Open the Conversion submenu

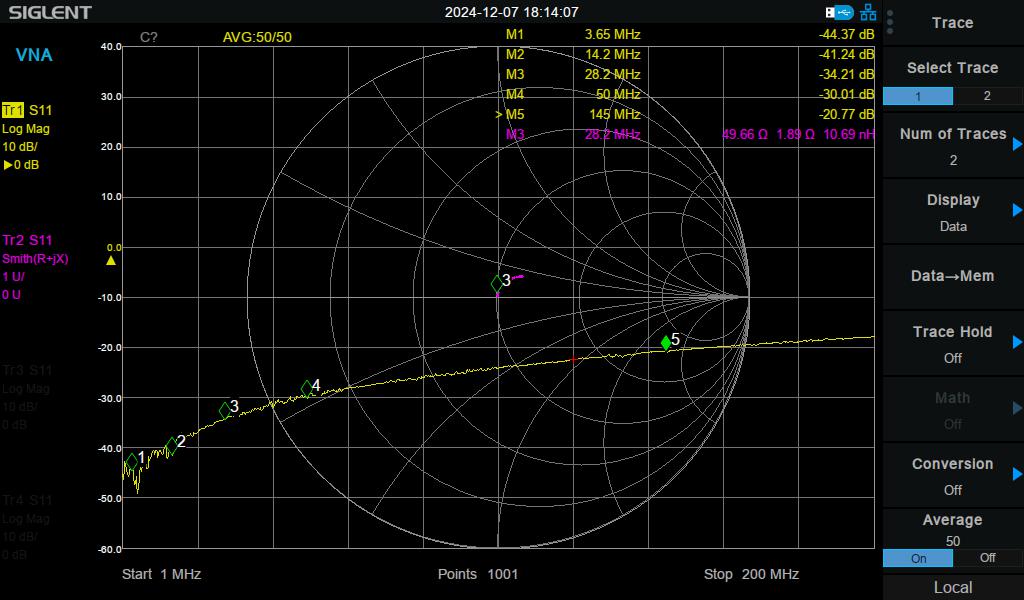tap(953, 476)
